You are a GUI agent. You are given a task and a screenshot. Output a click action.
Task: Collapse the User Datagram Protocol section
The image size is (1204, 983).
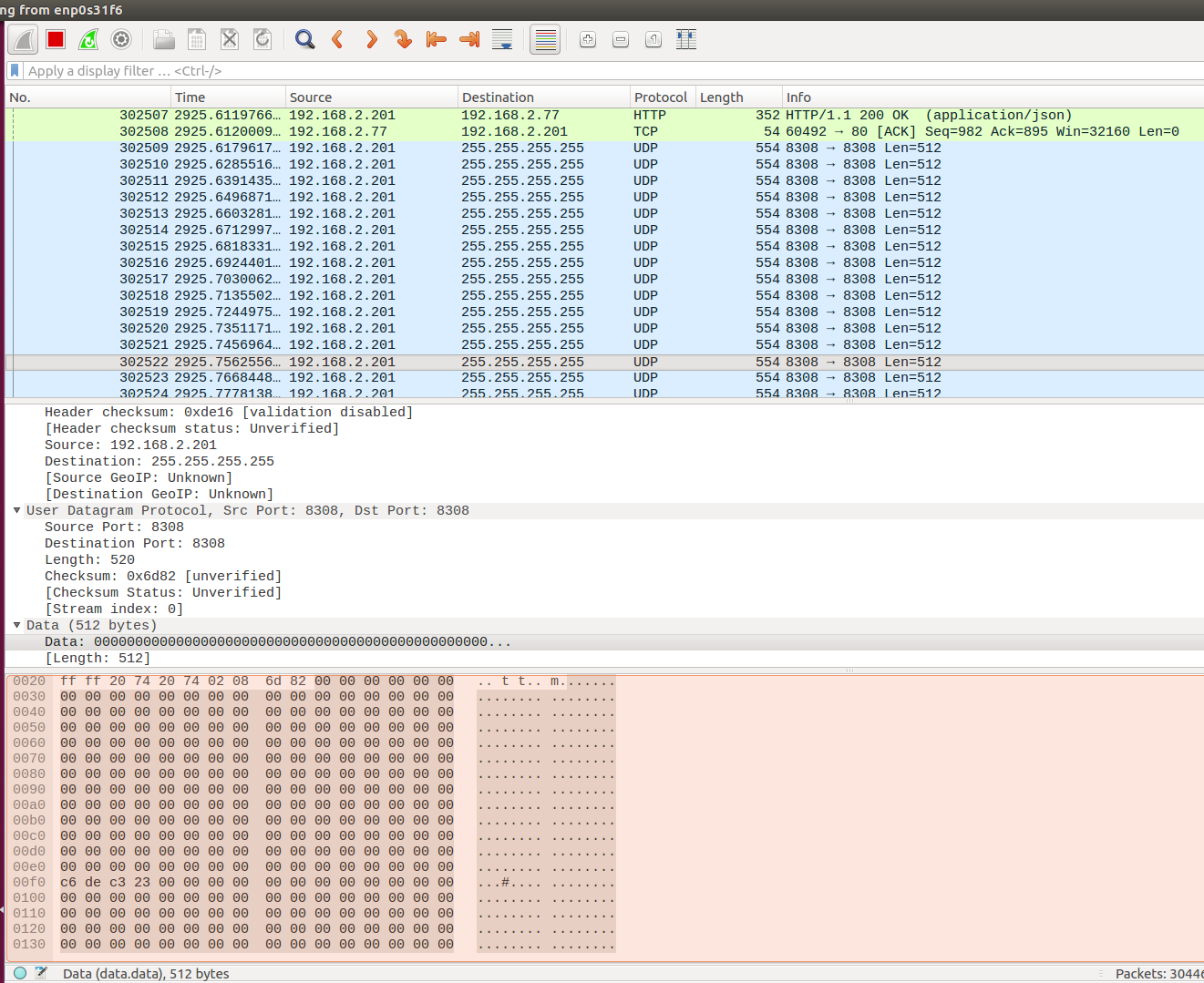coord(16,510)
